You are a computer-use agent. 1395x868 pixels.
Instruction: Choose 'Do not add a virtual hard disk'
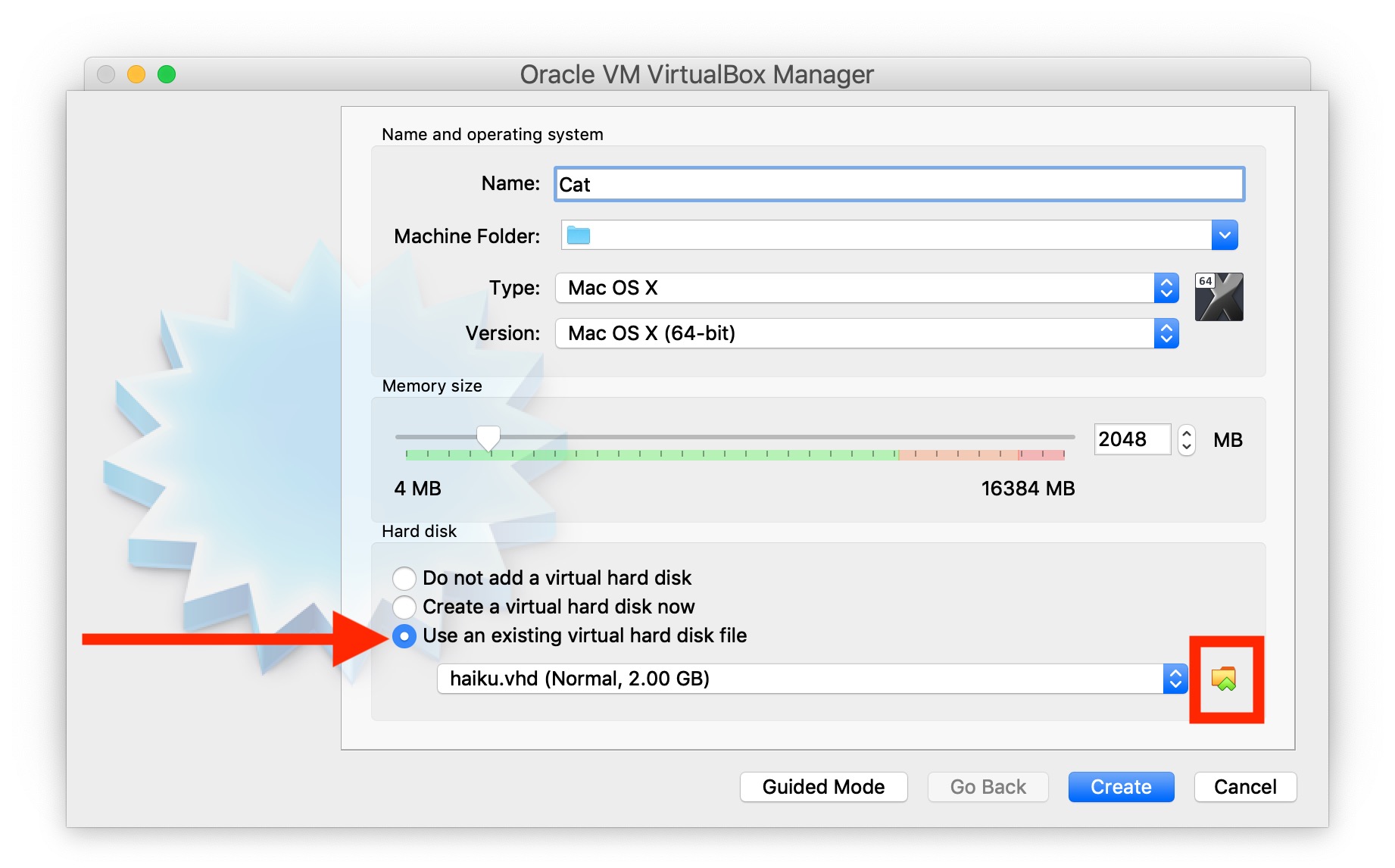click(404, 578)
